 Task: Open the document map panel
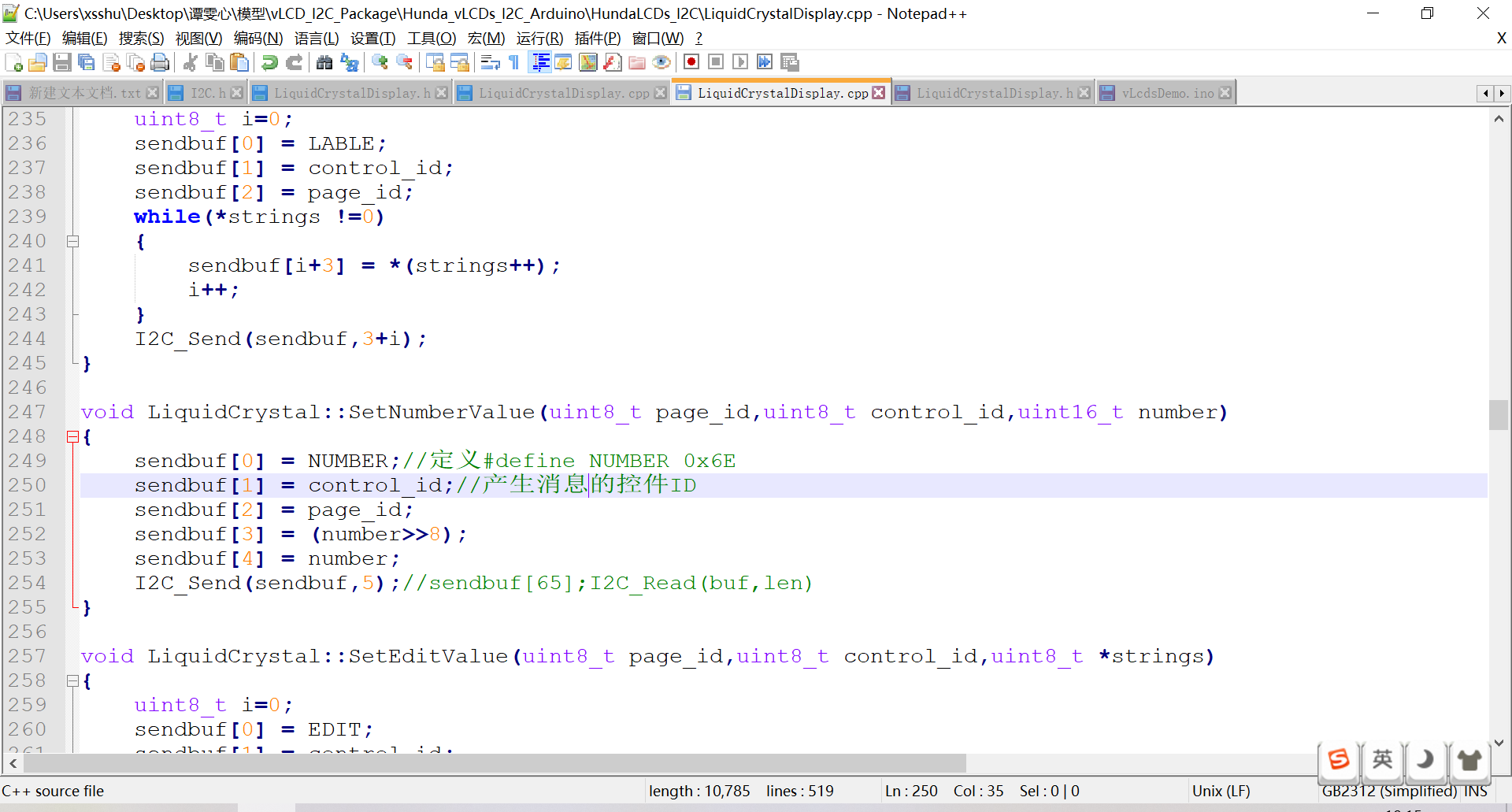coord(587,62)
